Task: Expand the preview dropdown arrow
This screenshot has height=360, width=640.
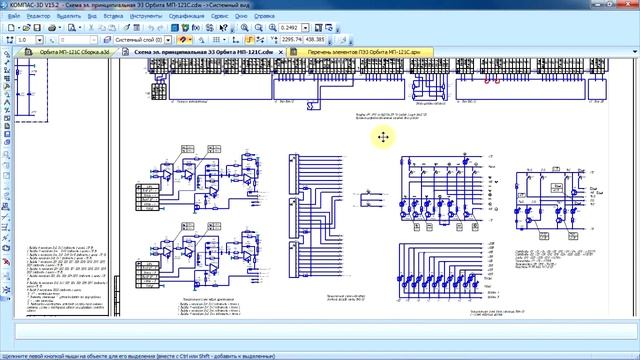Action: pyautogui.click(x=80, y=28)
